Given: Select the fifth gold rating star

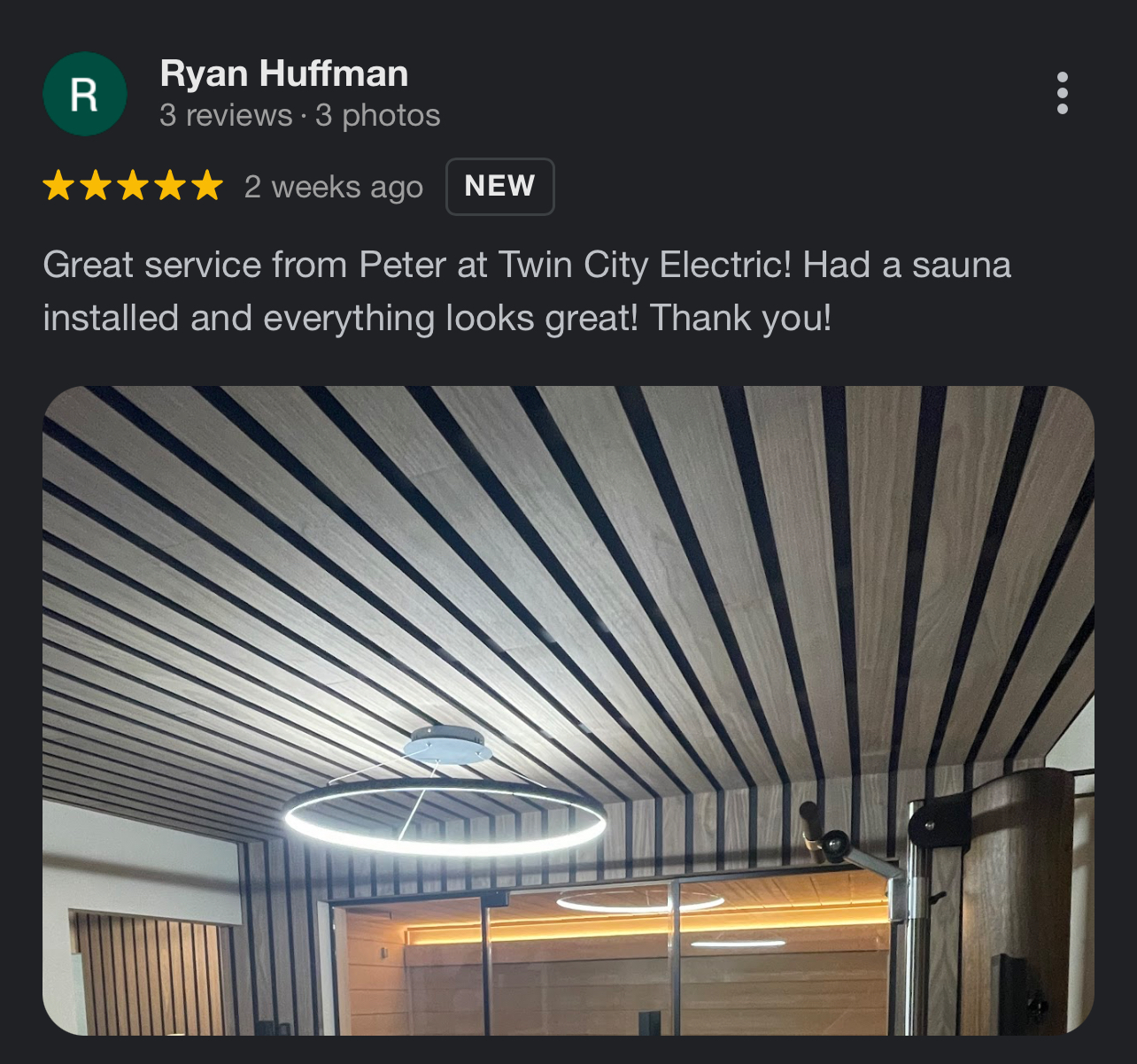Looking at the screenshot, I should click(207, 186).
